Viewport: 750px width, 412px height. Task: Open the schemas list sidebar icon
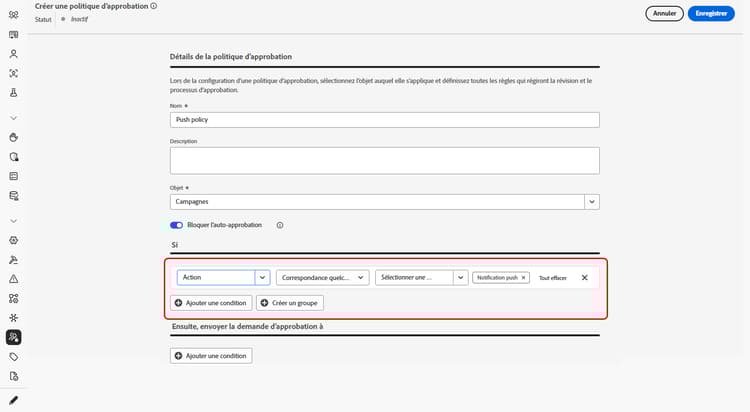coord(13,176)
